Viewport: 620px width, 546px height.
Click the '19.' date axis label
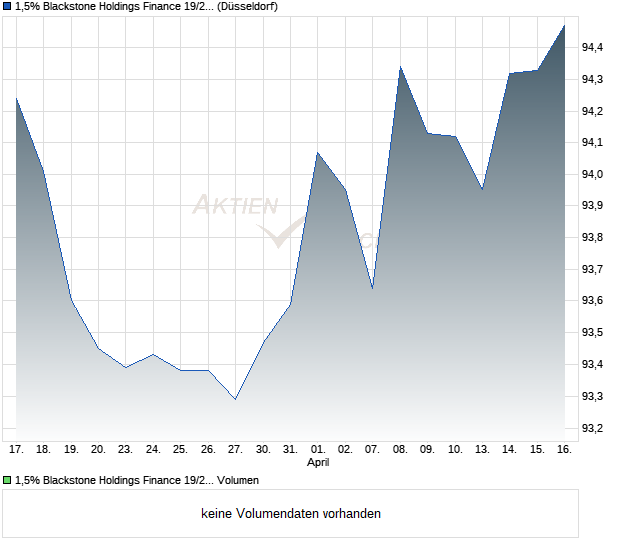click(71, 450)
